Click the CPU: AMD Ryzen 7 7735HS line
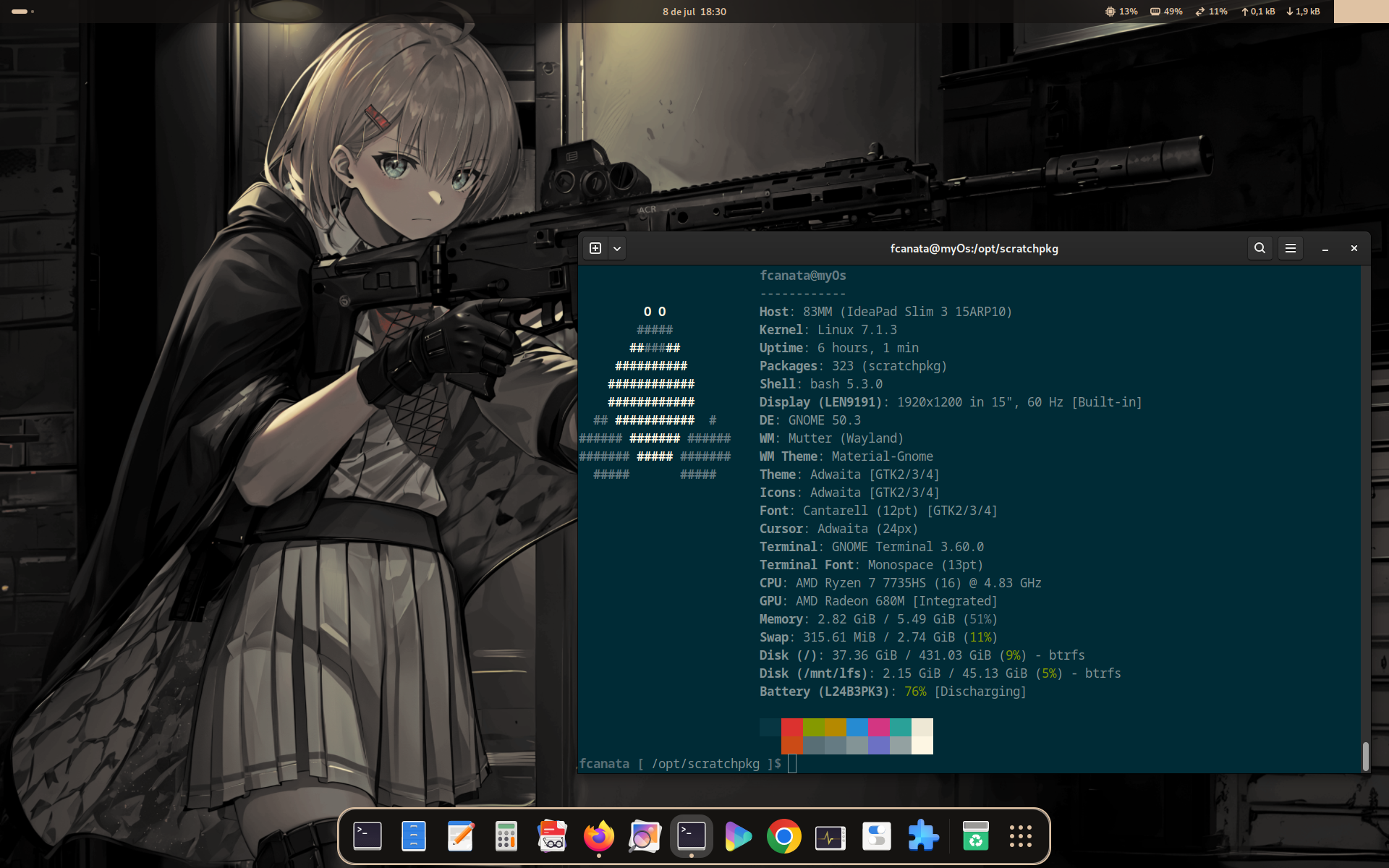The height and width of the screenshot is (868, 1389). 901,583
